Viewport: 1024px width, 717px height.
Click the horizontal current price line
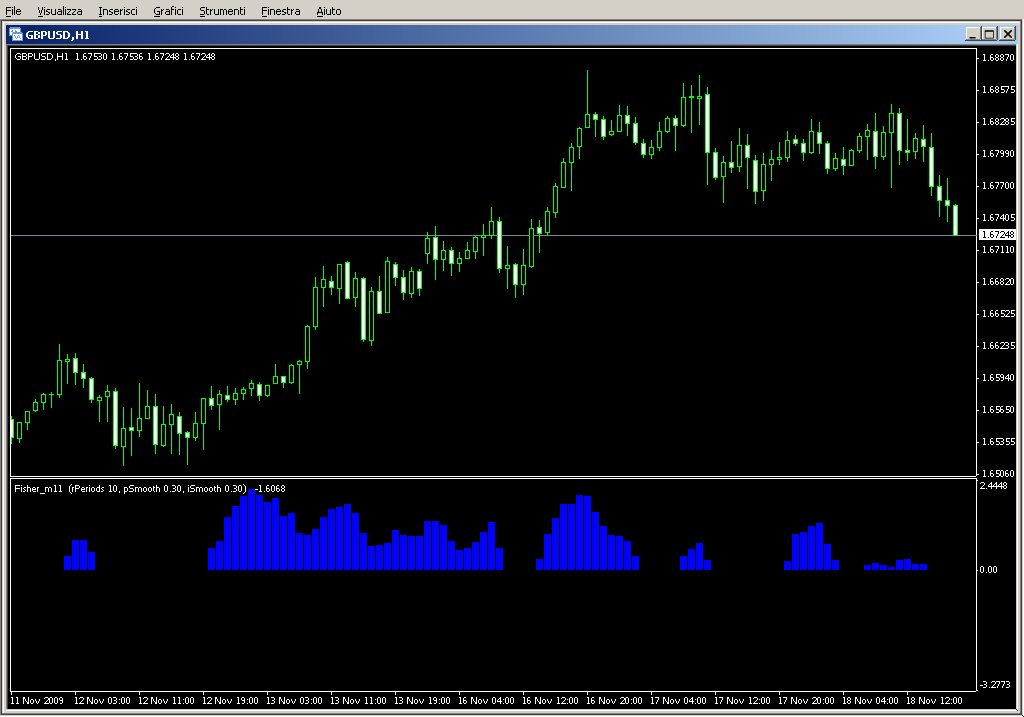coord(493,235)
